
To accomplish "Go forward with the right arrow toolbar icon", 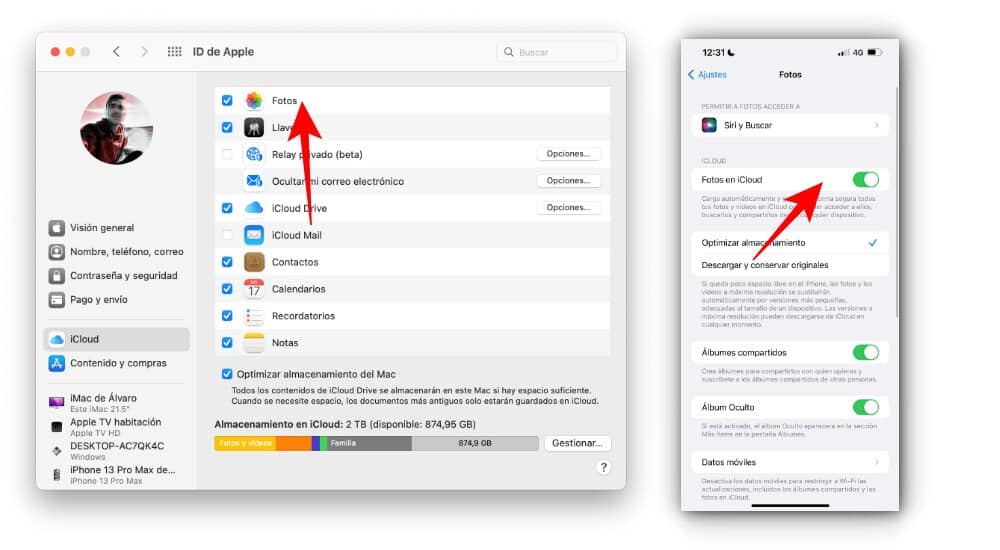I will pos(144,52).
